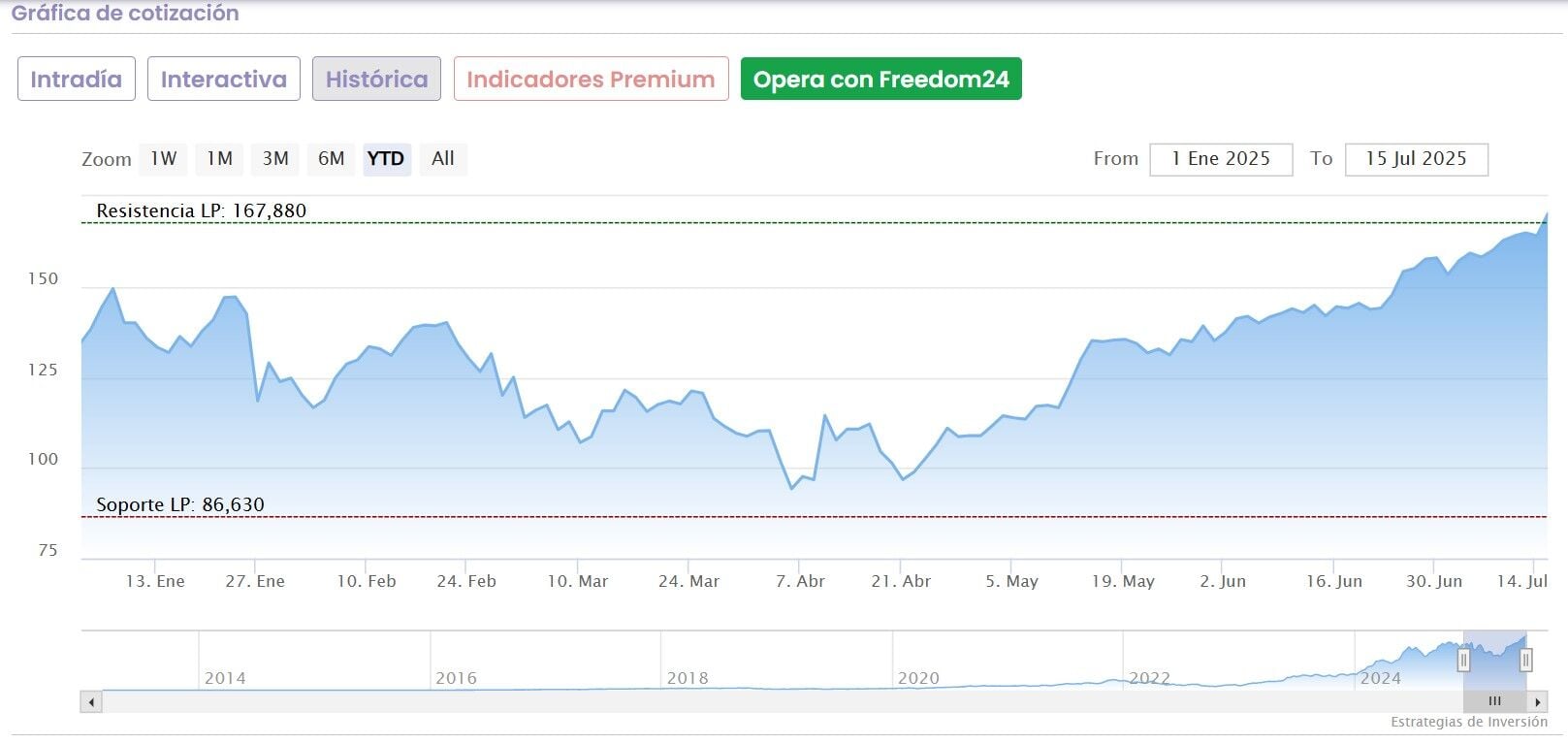Click the navigator scrollbar right arrow
Screen dimensions: 1568x744
pos(1538,701)
